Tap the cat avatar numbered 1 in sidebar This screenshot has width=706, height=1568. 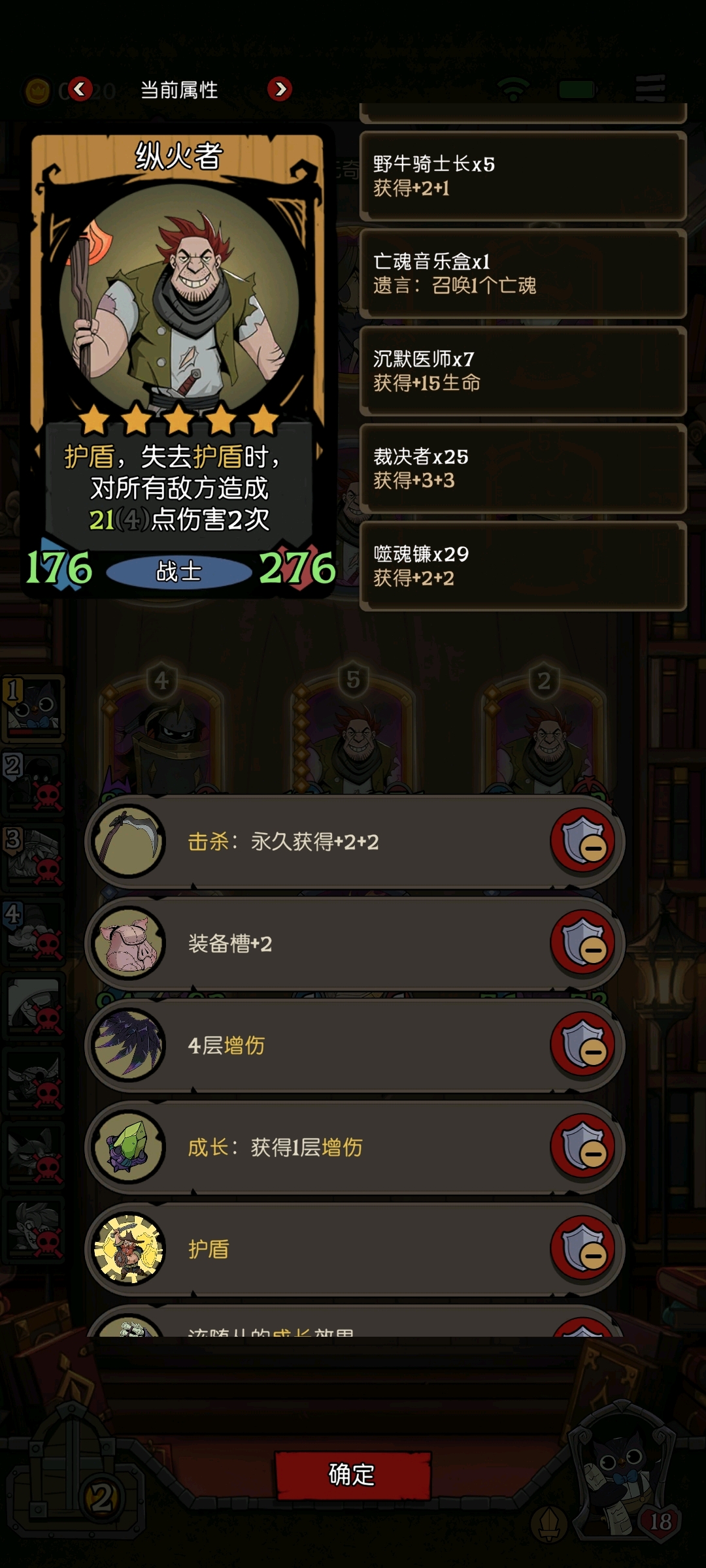[34, 708]
